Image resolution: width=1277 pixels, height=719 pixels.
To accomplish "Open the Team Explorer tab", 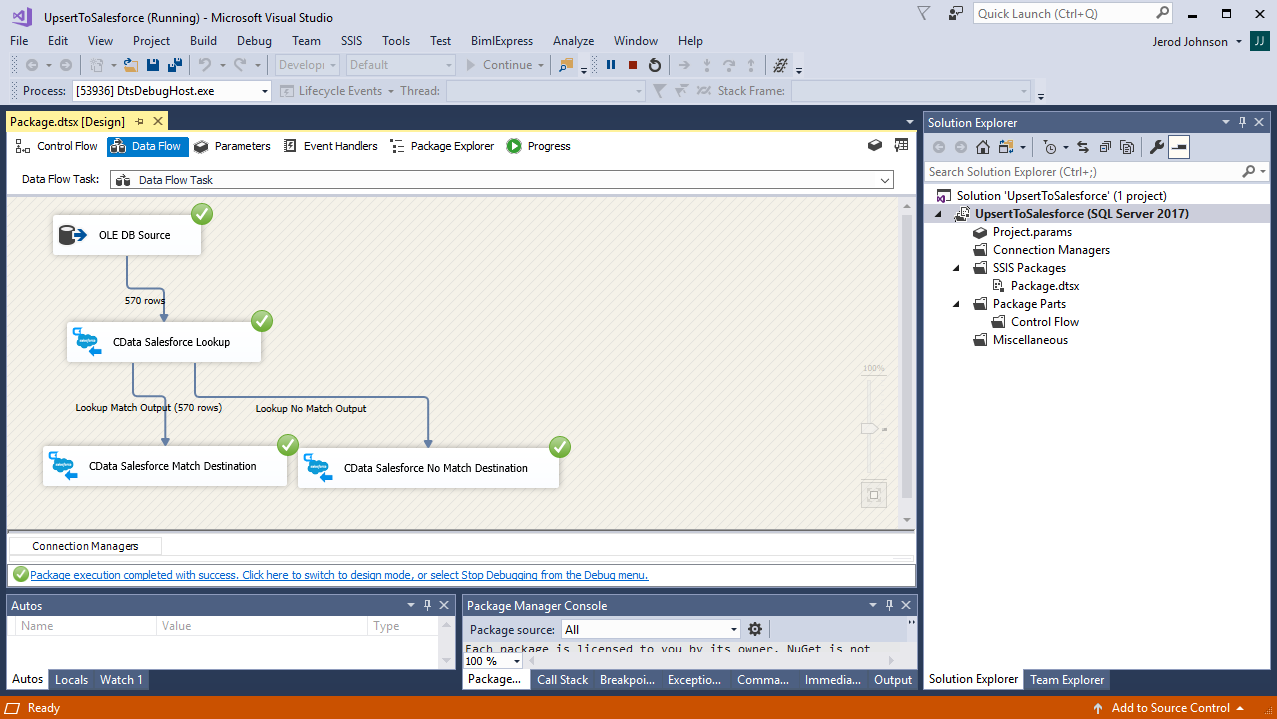I will [x=1067, y=679].
